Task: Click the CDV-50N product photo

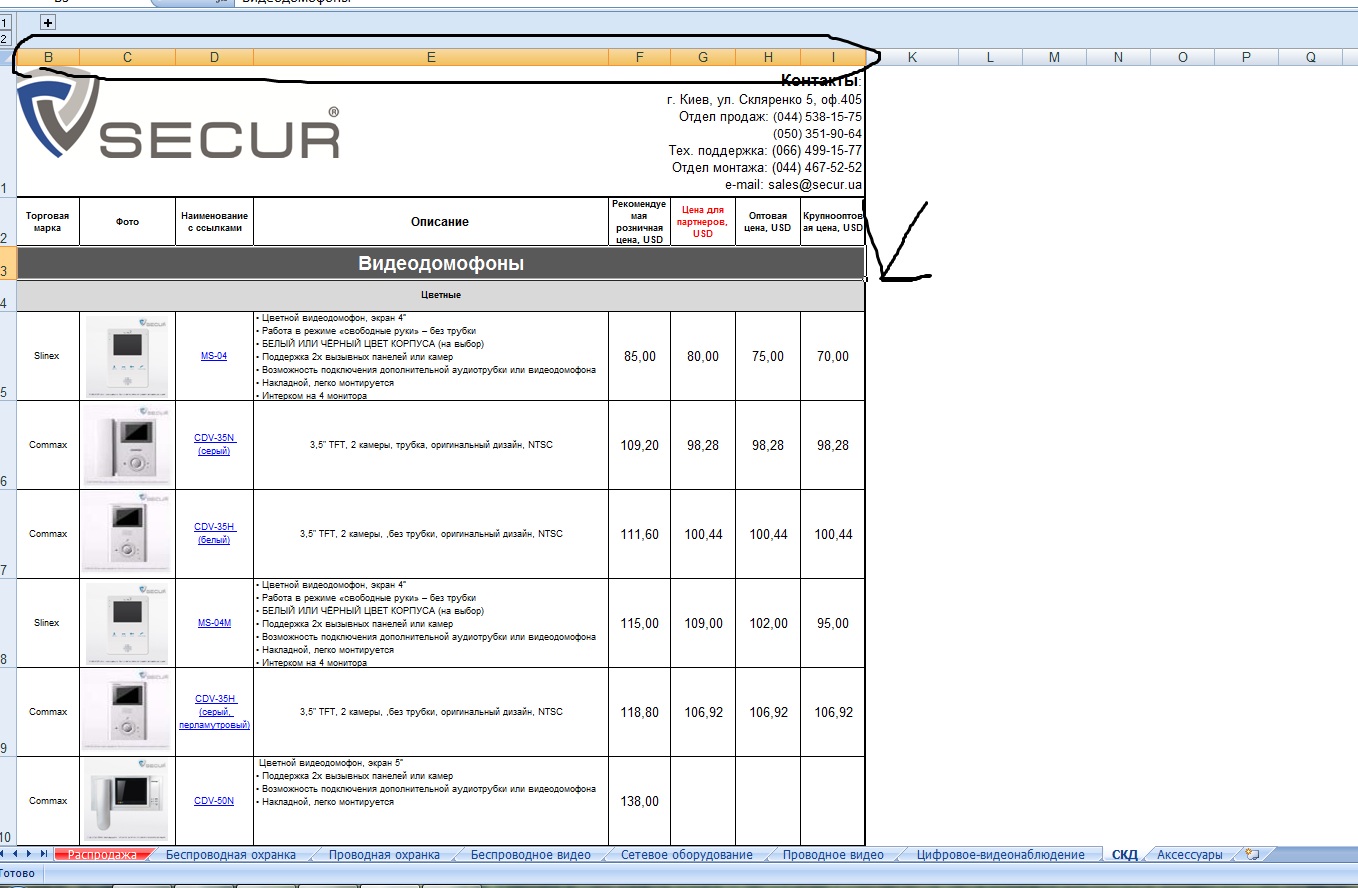Action: pyautogui.click(x=127, y=801)
